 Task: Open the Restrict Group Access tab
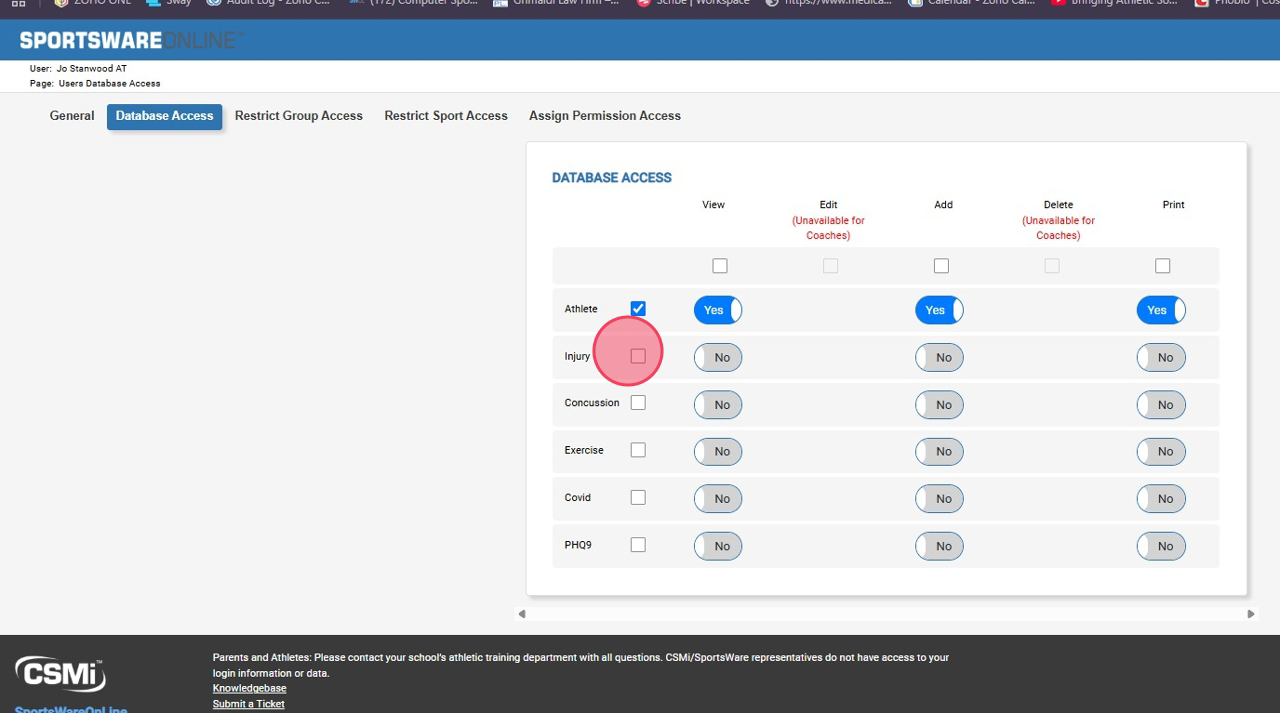(x=299, y=116)
